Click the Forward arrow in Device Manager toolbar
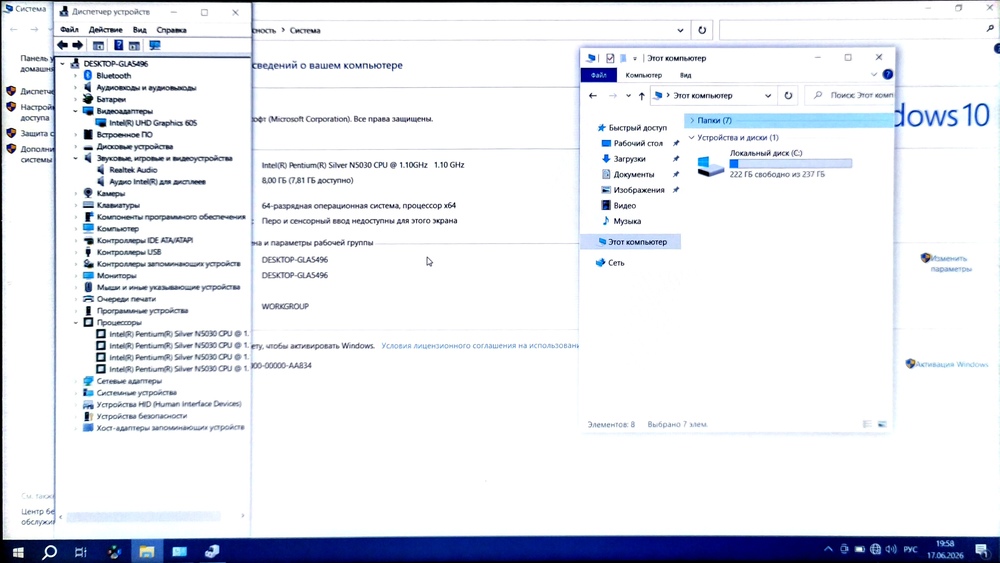 coord(78,45)
